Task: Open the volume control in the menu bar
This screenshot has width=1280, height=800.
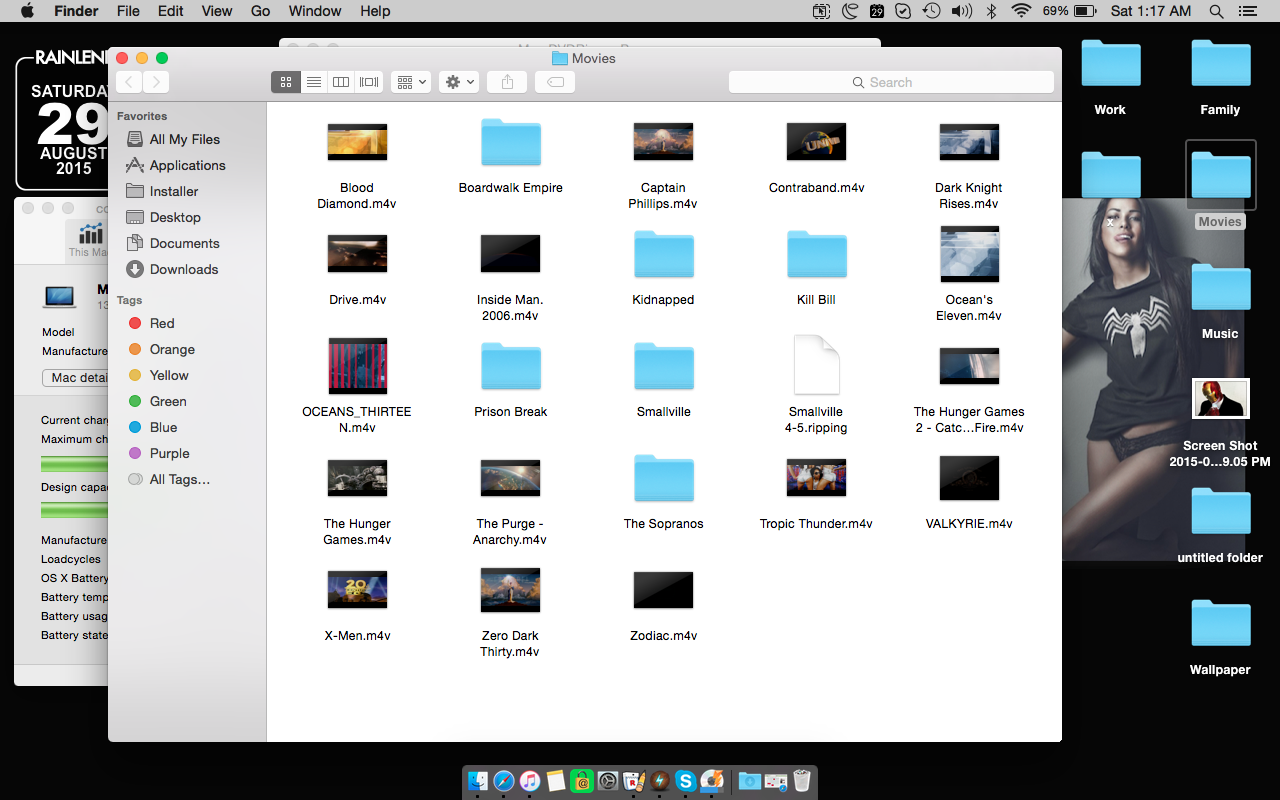Action: 961,11
